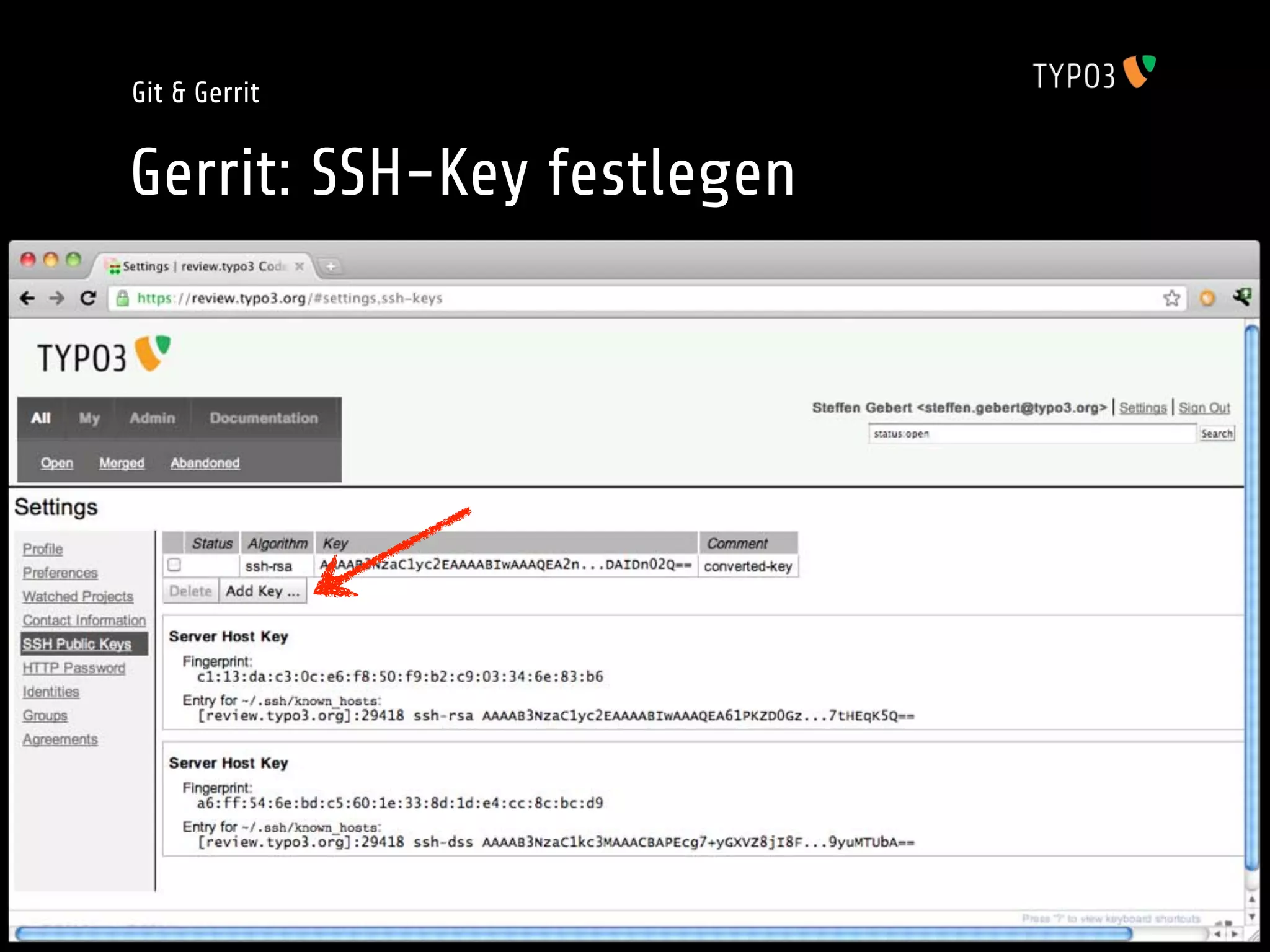This screenshot has width=1270, height=952.
Task: Click the fingerprint starting with c1:13:da
Action: tap(400, 676)
